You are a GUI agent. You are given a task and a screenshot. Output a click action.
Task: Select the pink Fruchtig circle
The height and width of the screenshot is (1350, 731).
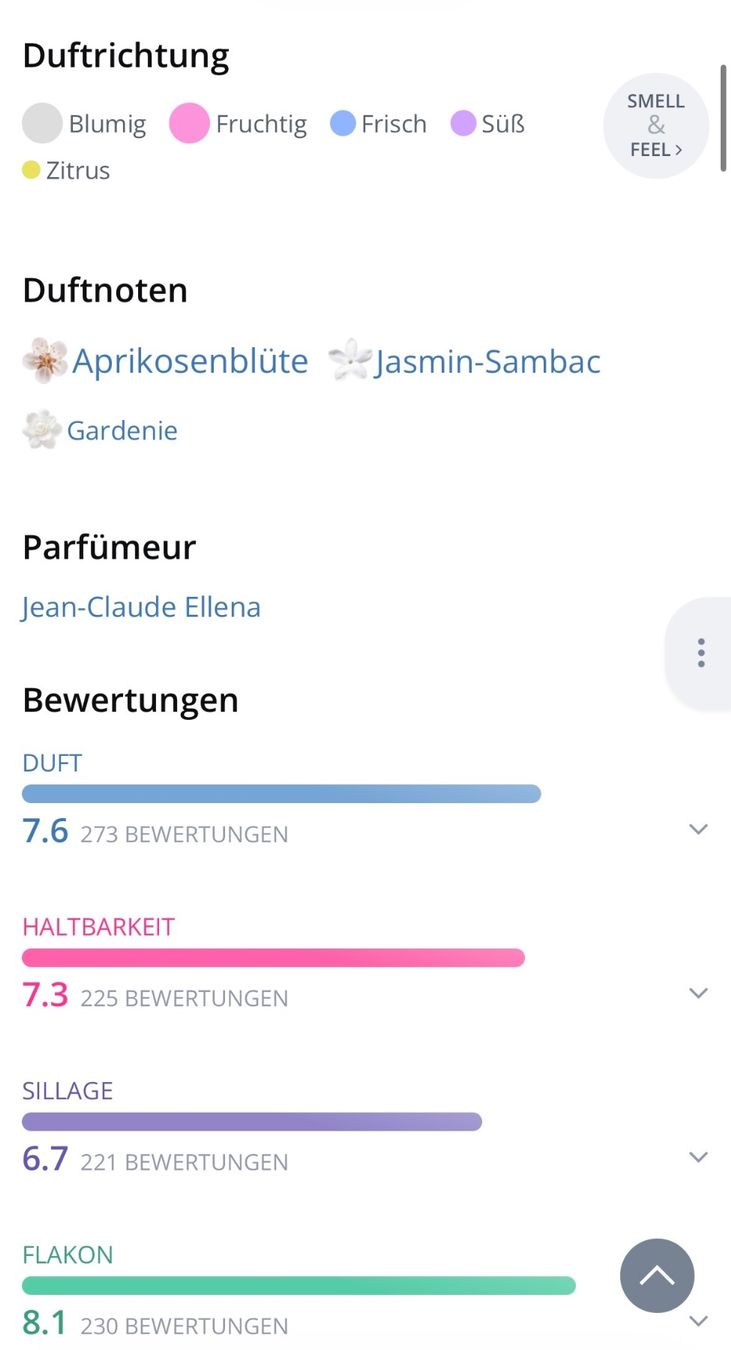[x=189, y=124]
